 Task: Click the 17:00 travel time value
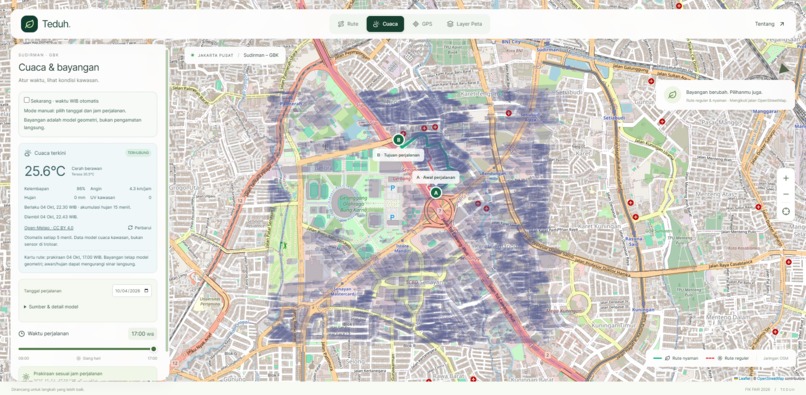[x=142, y=334]
